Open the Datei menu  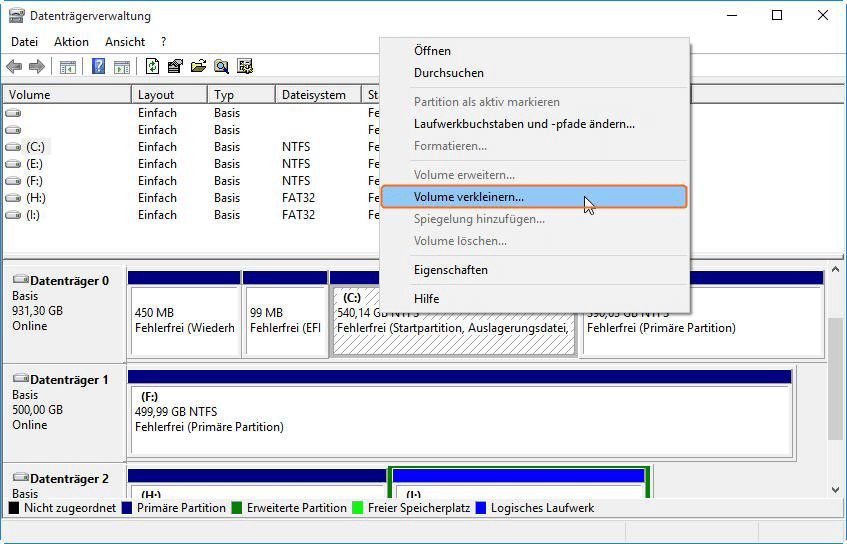24,42
